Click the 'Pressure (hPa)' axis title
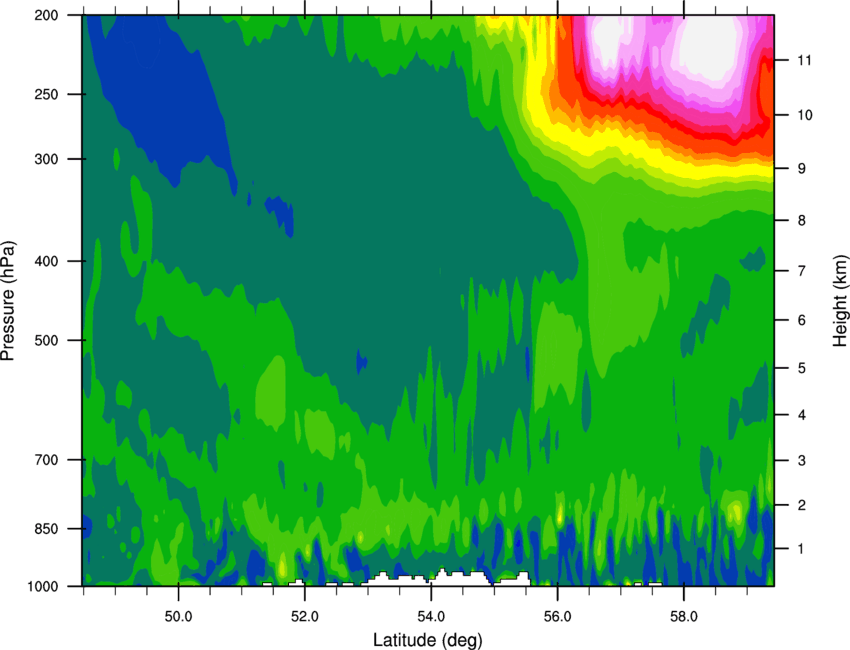The image size is (850, 650). 8,301
